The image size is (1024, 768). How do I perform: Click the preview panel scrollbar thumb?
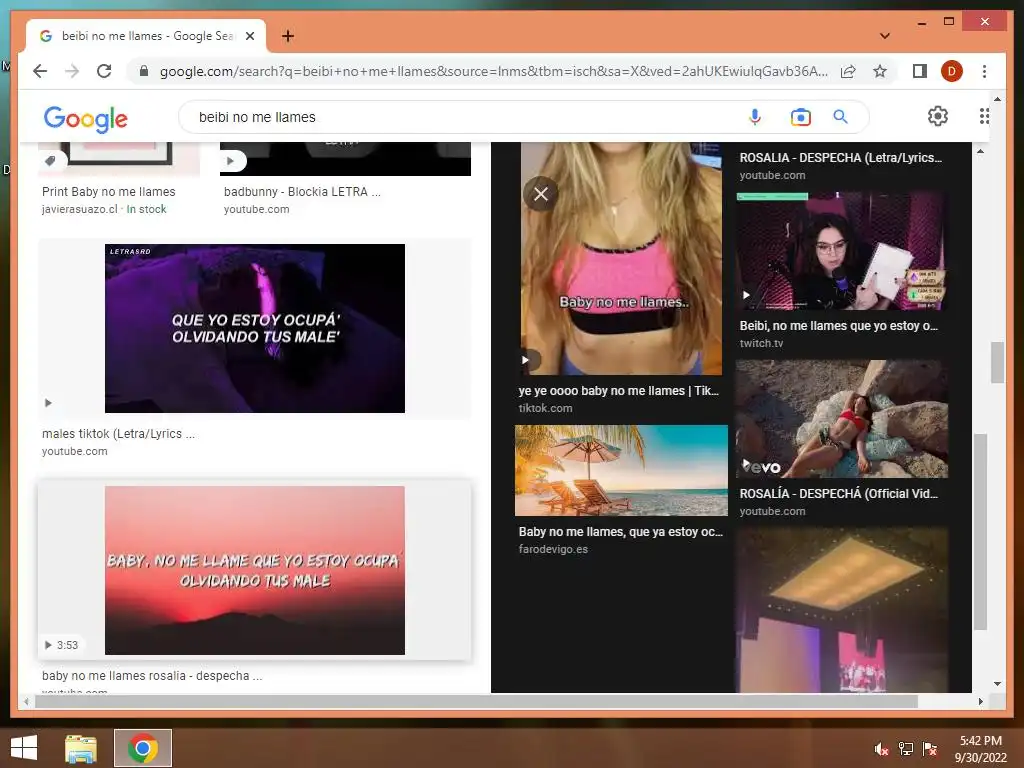point(980,531)
